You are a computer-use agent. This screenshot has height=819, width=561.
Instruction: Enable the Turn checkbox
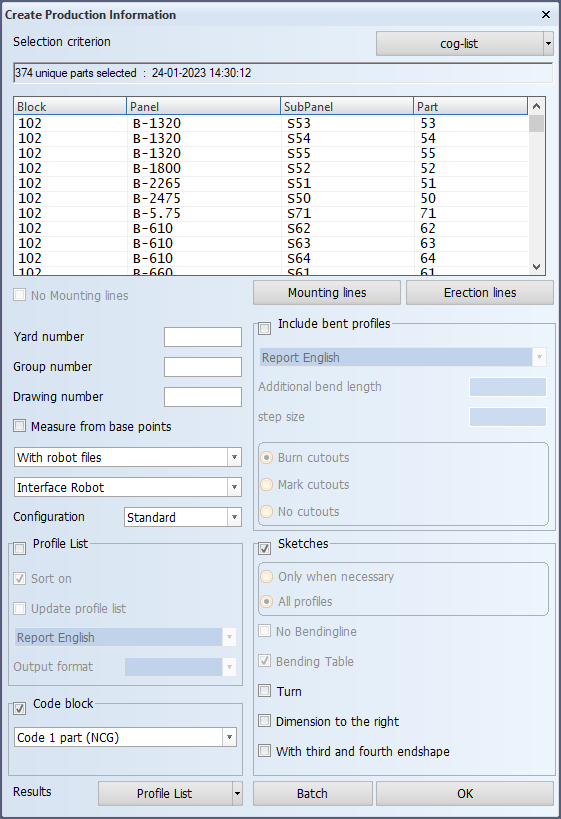coord(265,691)
